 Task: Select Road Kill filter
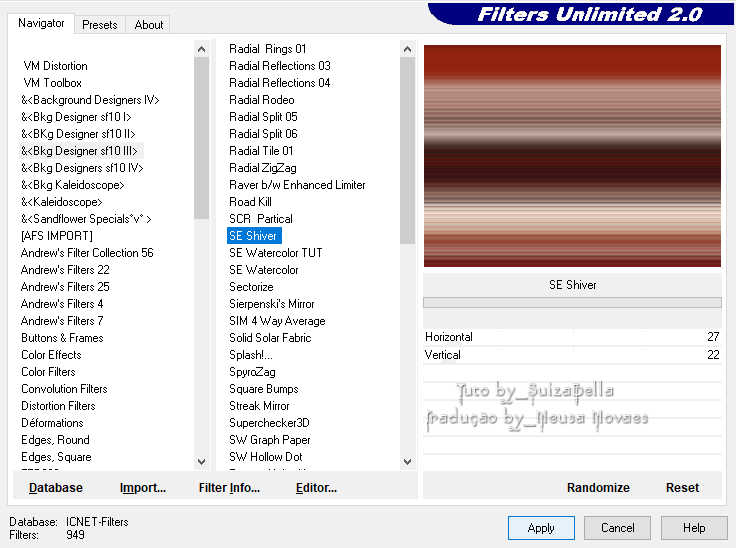click(x=250, y=201)
